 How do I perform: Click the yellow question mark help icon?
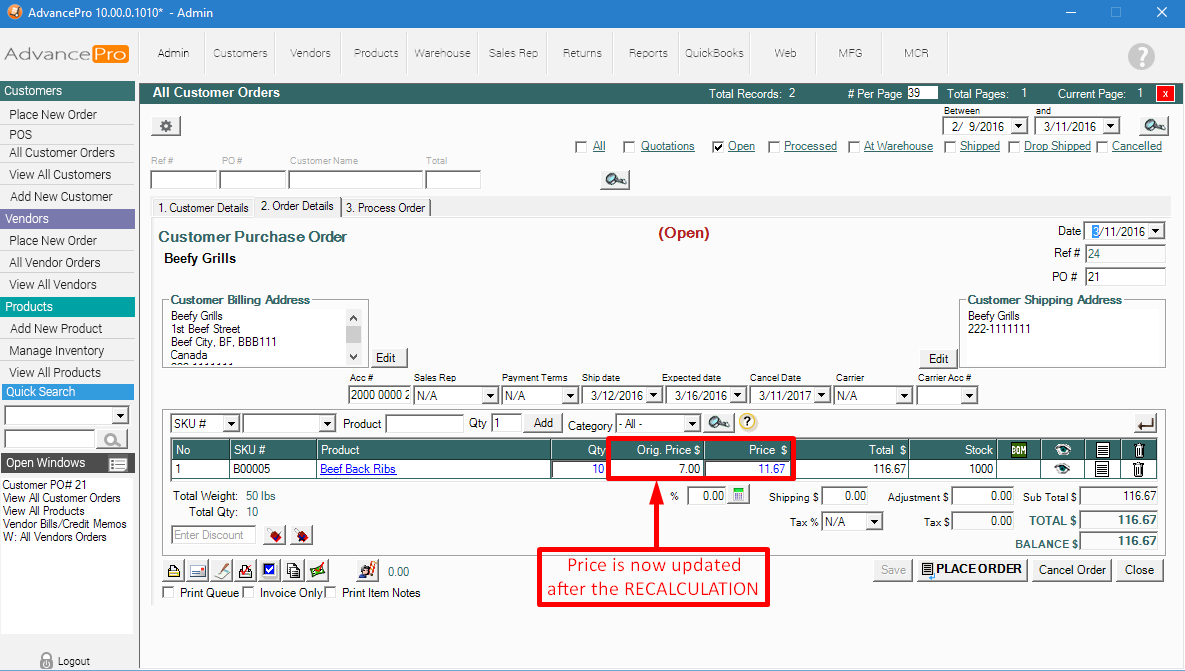tap(747, 423)
